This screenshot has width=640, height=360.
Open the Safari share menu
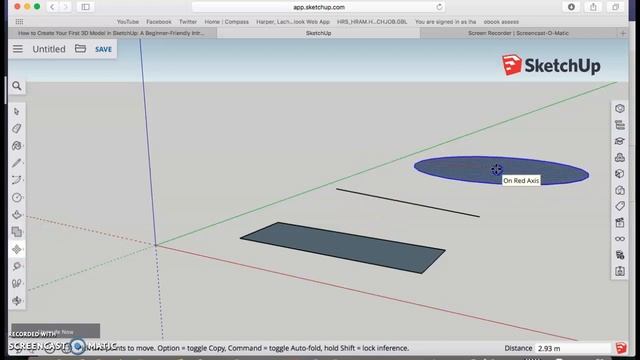point(593,7)
